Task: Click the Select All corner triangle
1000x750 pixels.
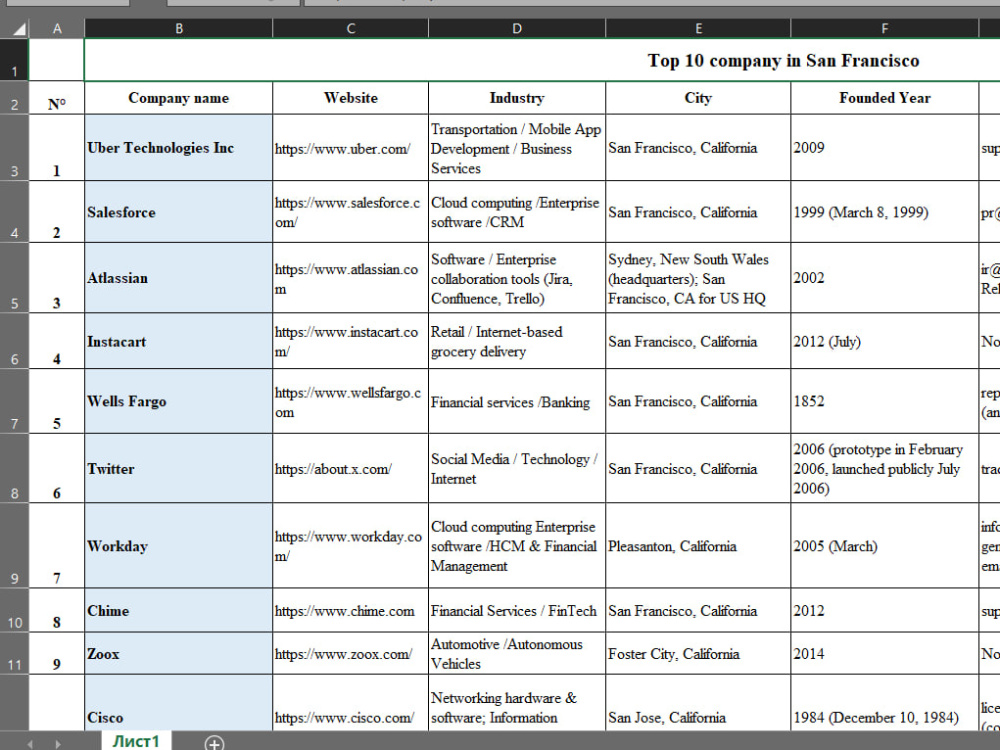Action: [19, 29]
